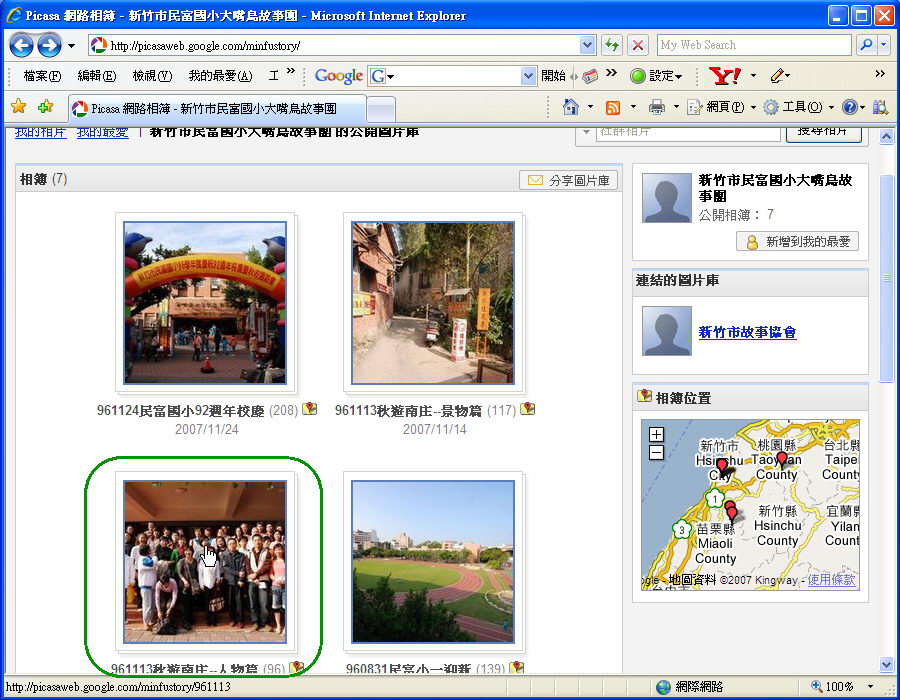Viewport: 900px width, 700px height.
Task: Expand the address bar URL dropdown
Action: coord(587,45)
